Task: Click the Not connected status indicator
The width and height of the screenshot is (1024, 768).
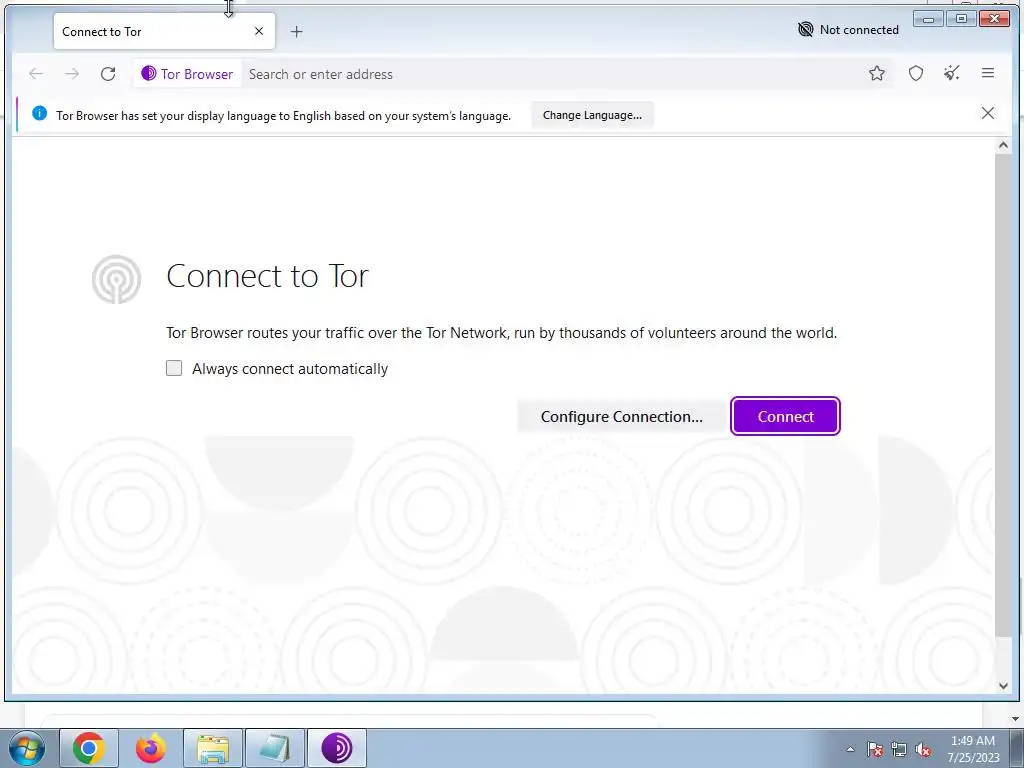Action: coord(848,29)
